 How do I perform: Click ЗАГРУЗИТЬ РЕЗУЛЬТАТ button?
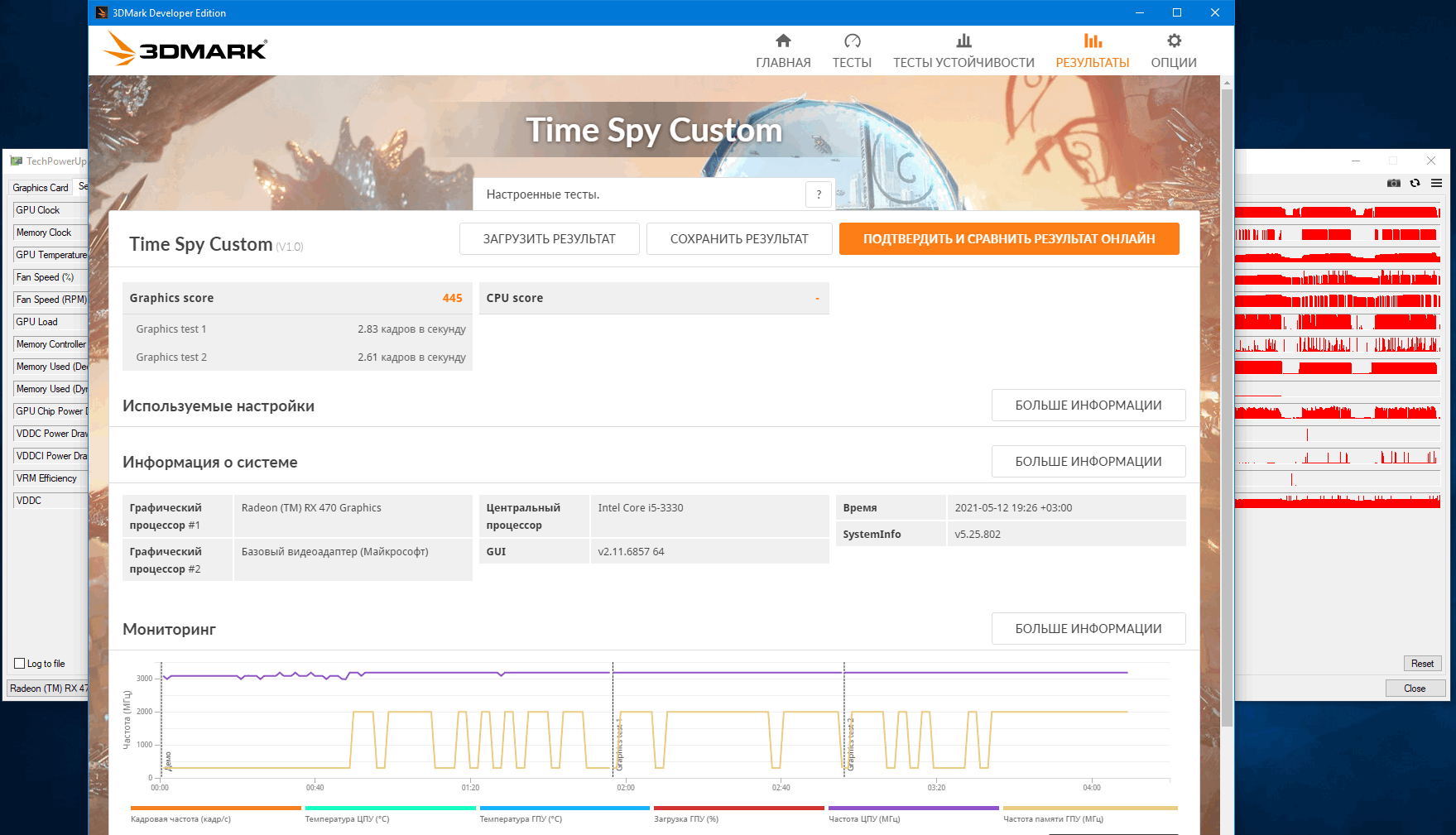tap(549, 238)
